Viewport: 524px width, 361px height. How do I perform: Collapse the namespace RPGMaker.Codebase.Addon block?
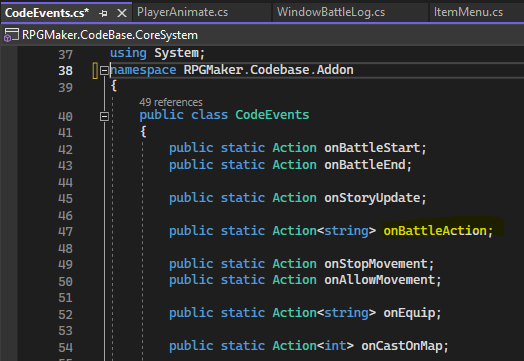click(104, 71)
